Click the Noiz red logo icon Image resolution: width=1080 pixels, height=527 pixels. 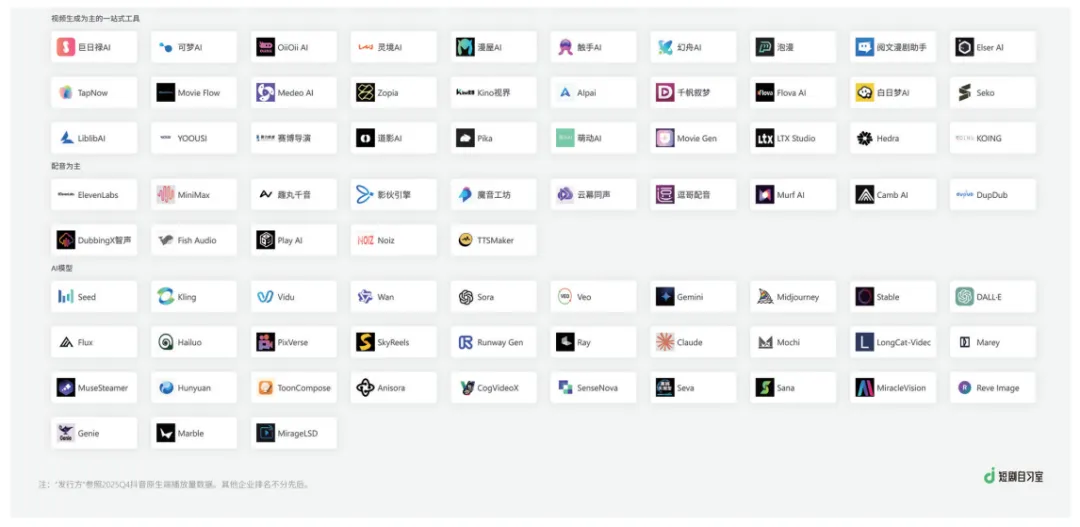(366, 240)
